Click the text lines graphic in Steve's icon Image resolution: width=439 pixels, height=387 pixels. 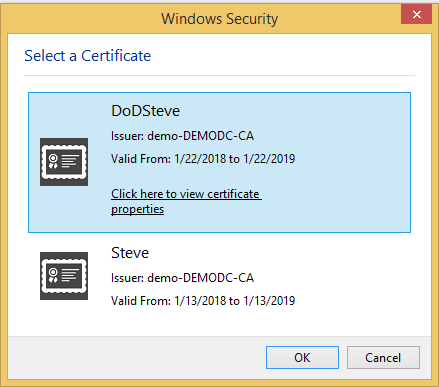click(70, 275)
